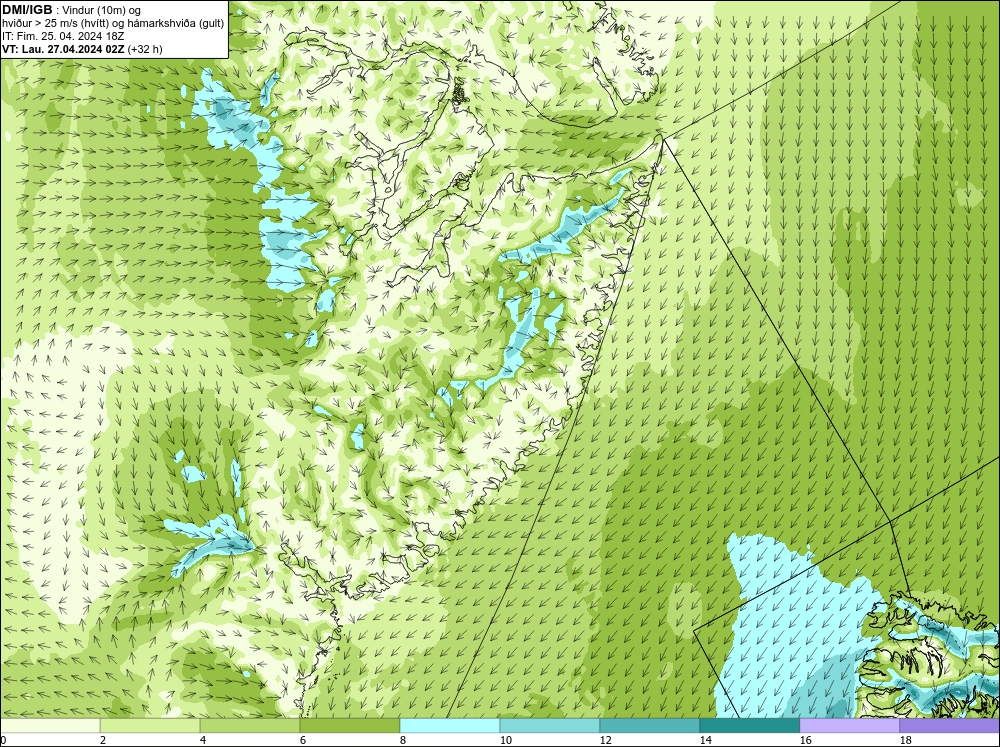Click the 8–10 m/s light cyan swatch

(x=450, y=726)
